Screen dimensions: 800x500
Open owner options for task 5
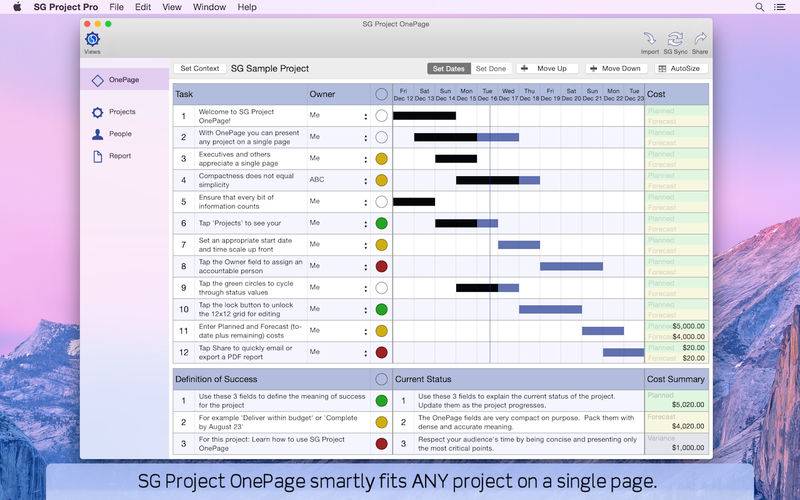click(x=365, y=203)
